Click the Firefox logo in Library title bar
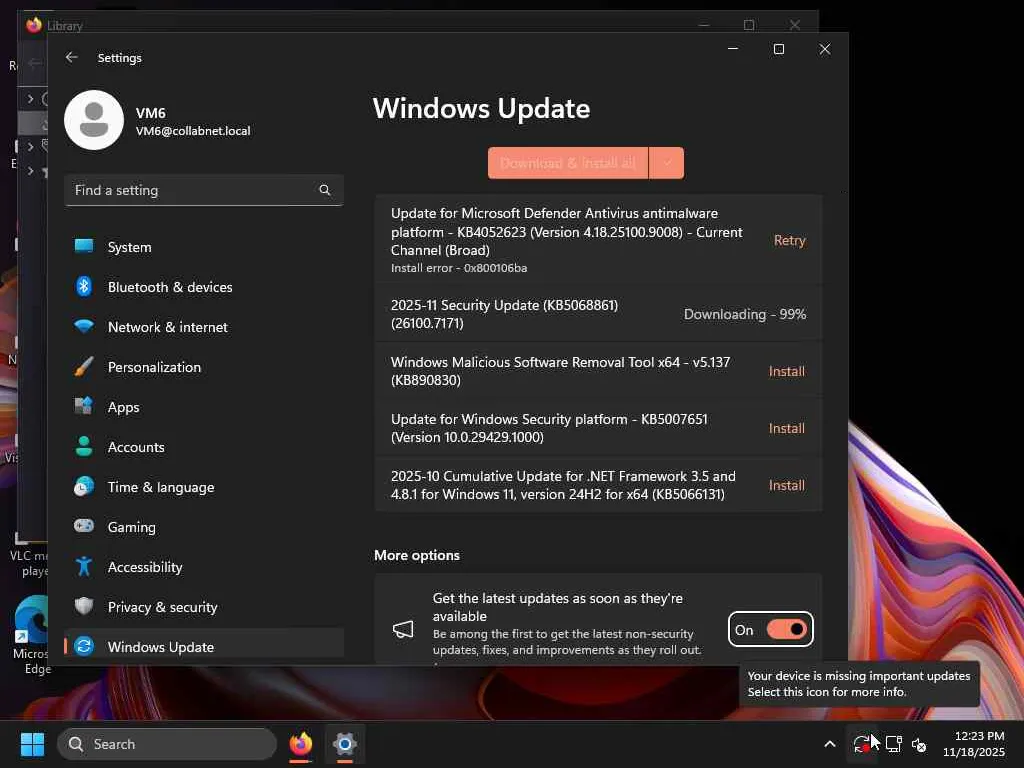 pos(34,25)
